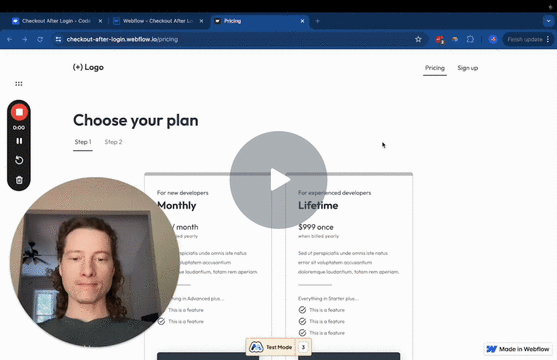Open the Pricing nav link
This screenshot has width=557, height=360.
point(435,68)
